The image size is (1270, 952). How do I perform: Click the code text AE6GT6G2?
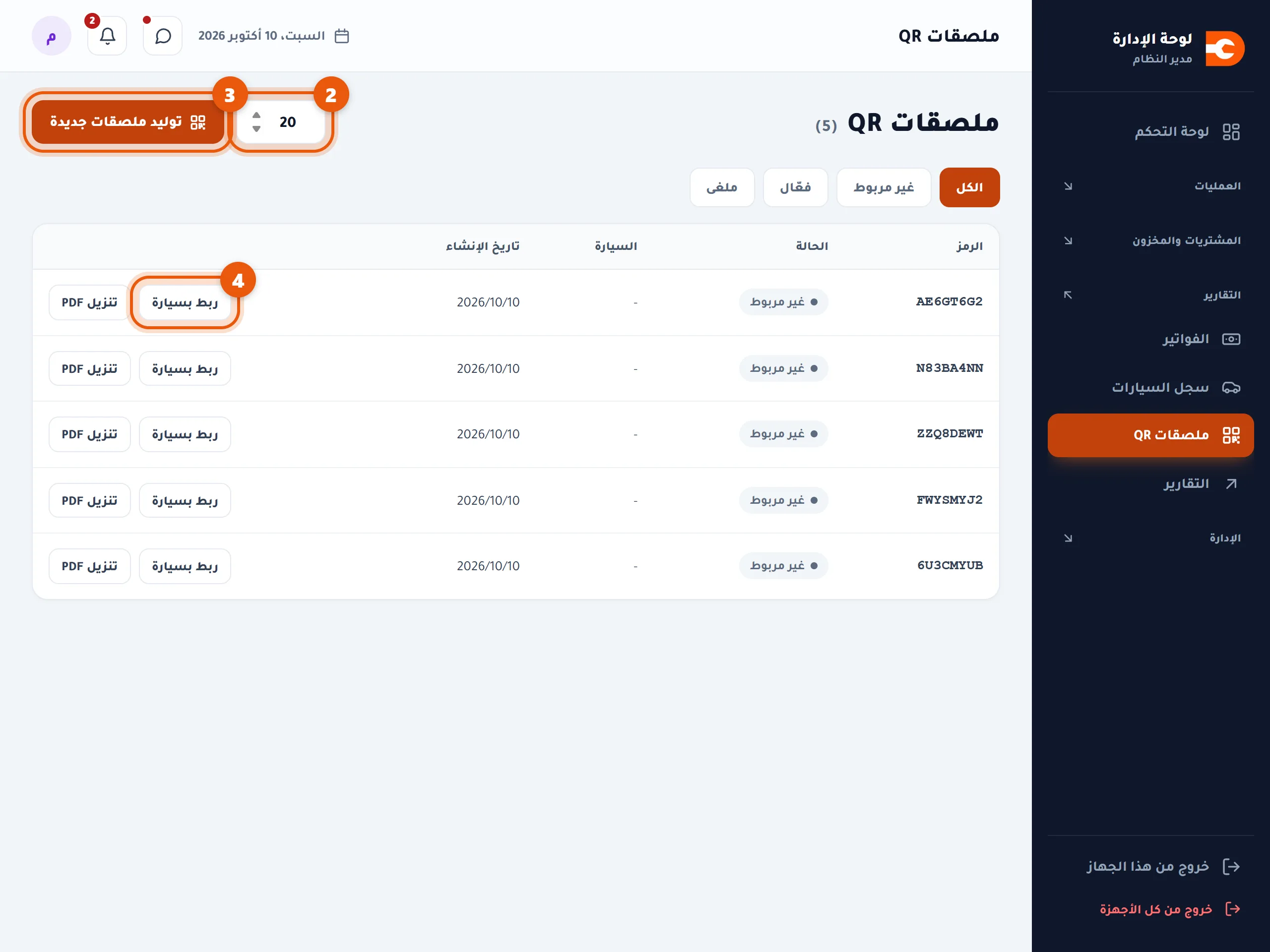pos(949,302)
